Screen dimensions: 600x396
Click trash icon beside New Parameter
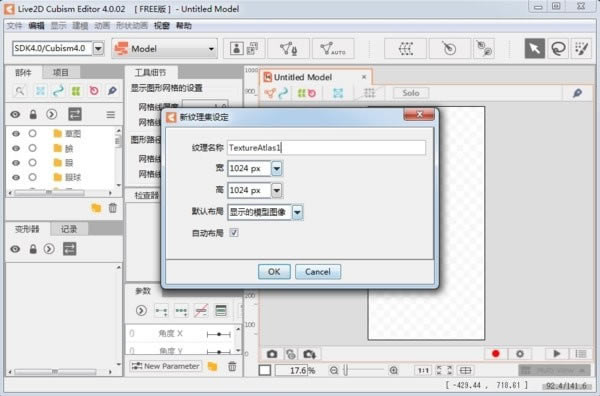pos(232,366)
